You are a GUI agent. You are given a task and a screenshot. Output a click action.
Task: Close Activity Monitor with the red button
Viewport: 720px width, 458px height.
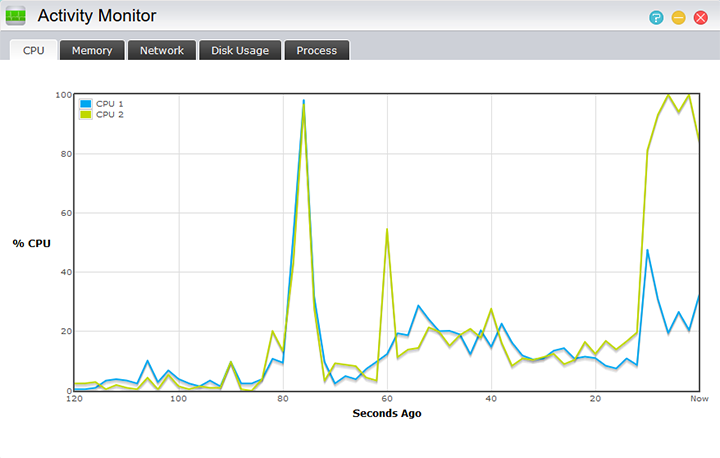pos(700,18)
